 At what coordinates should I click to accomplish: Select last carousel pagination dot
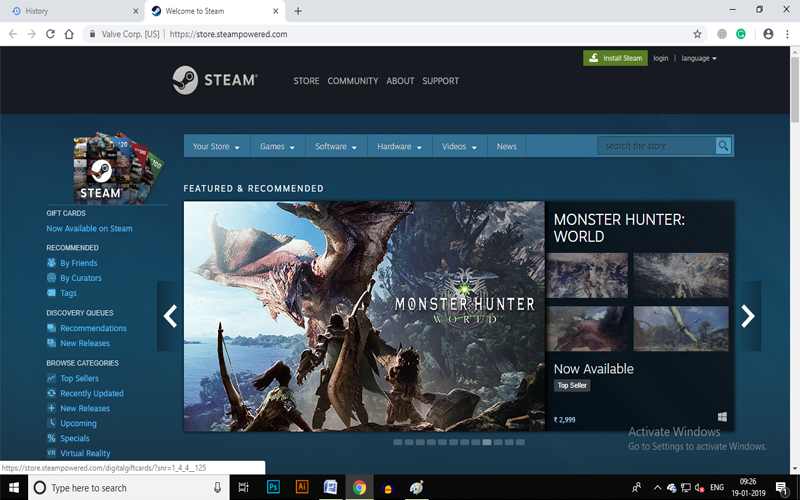coord(520,442)
